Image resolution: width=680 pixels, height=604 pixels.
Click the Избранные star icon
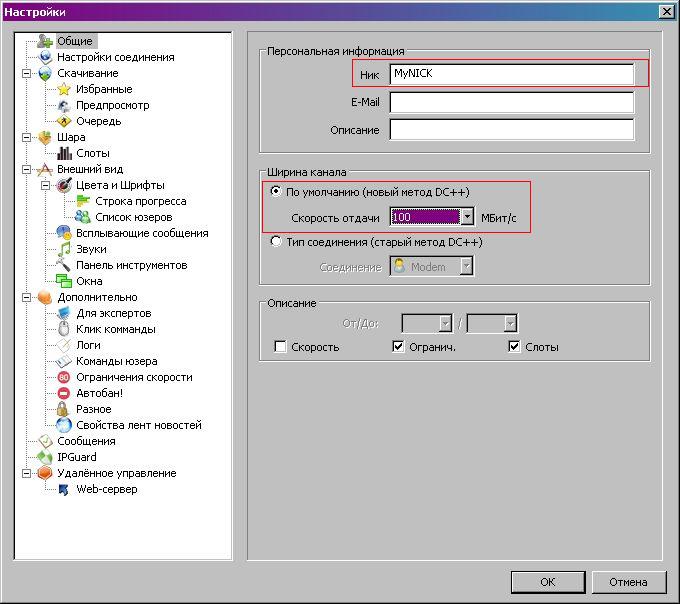click(64, 89)
